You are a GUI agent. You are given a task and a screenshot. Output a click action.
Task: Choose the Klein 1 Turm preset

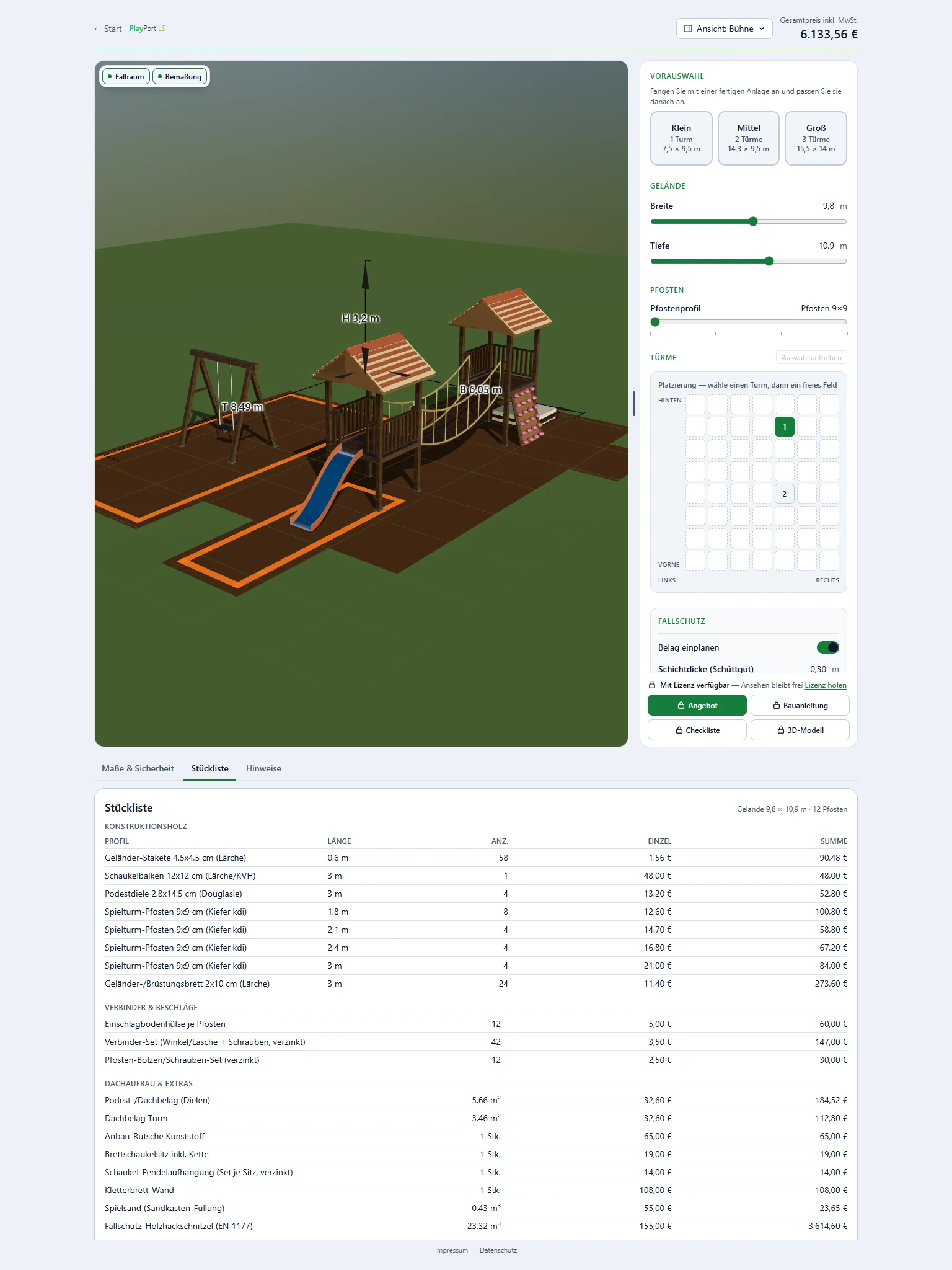point(681,138)
